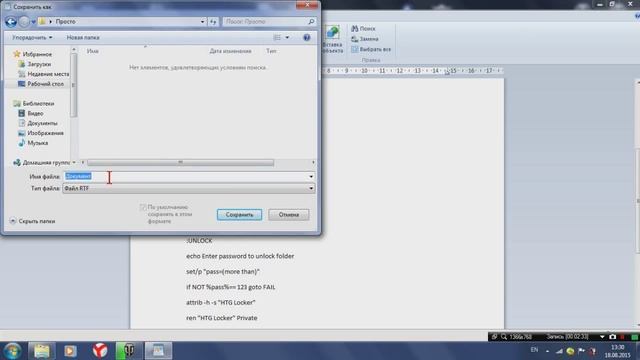
Task: Stop recording with the red recorder button
Action: pyautogui.click(x=622, y=337)
